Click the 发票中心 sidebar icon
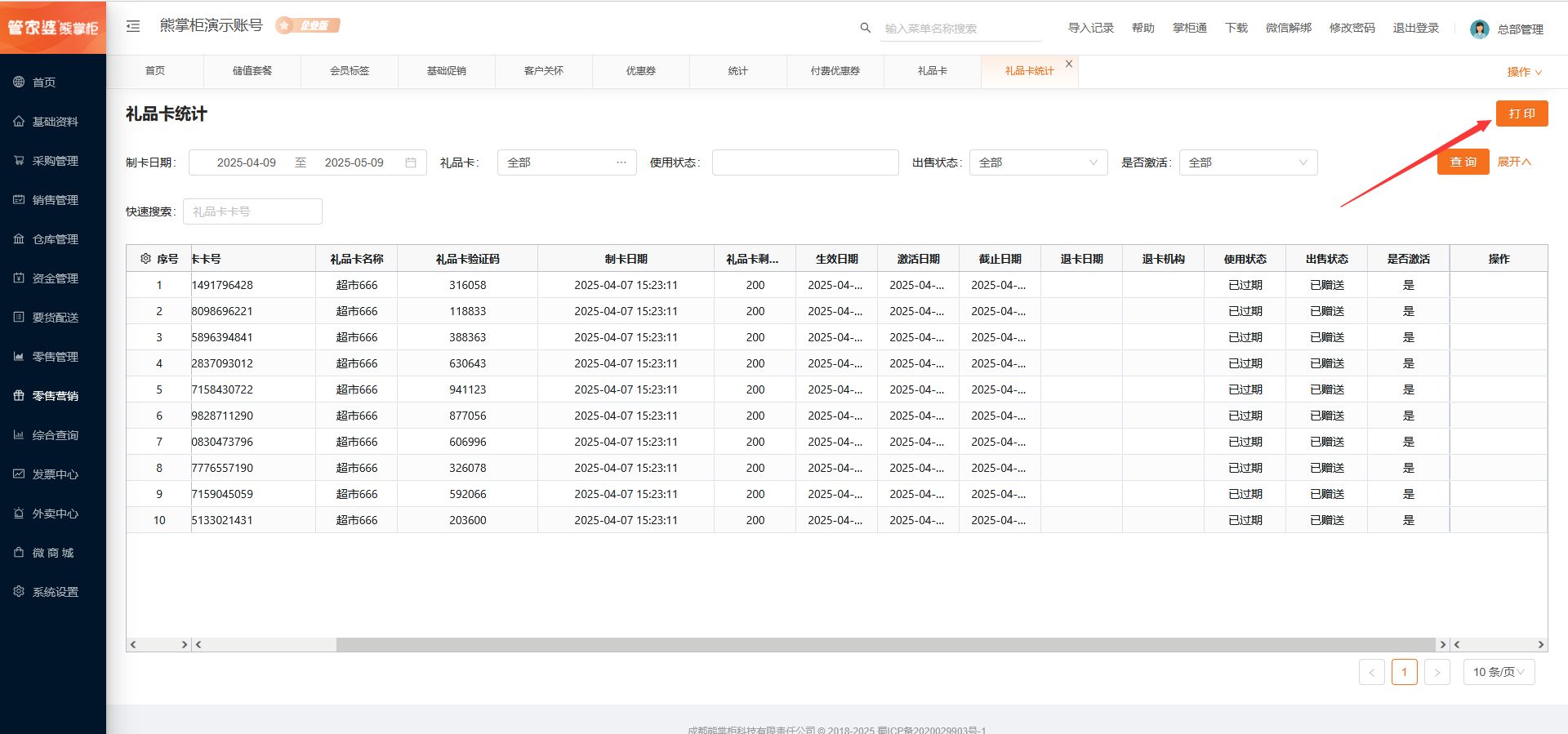 point(19,474)
